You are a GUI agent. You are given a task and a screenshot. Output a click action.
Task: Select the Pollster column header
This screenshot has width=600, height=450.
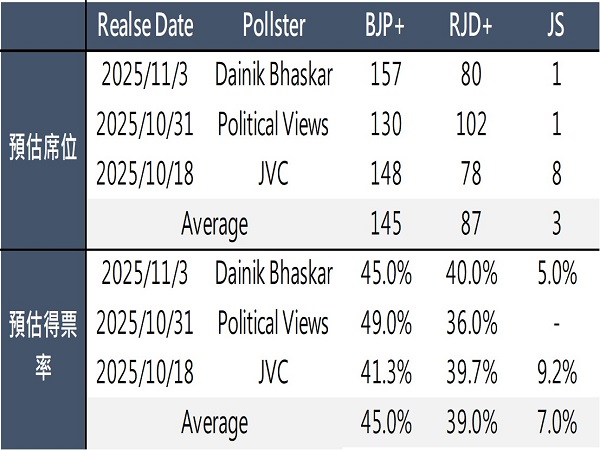[272, 26]
